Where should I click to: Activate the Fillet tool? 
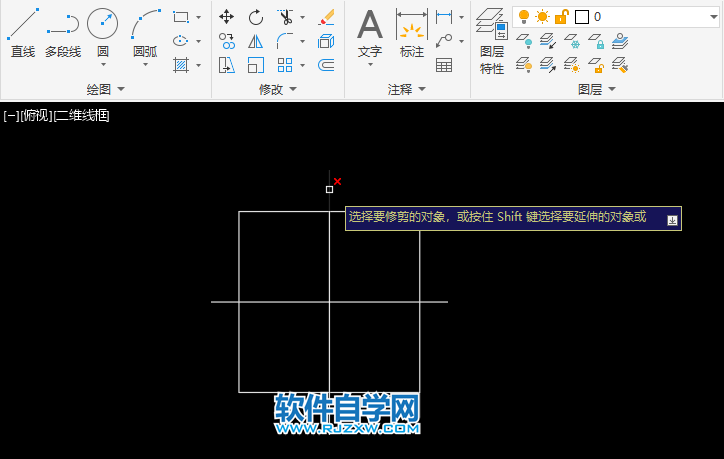click(285, 41)
